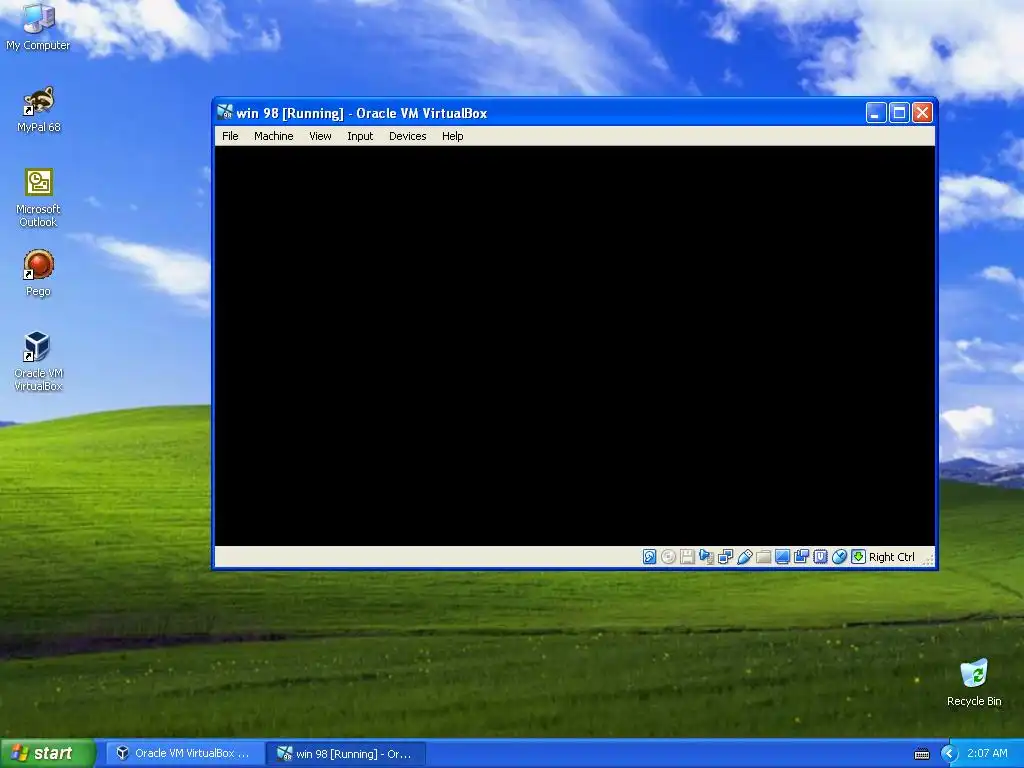Click the mouse integration status icon
The height and width of the screenshot is (768, 1024).
click(839, 556)
